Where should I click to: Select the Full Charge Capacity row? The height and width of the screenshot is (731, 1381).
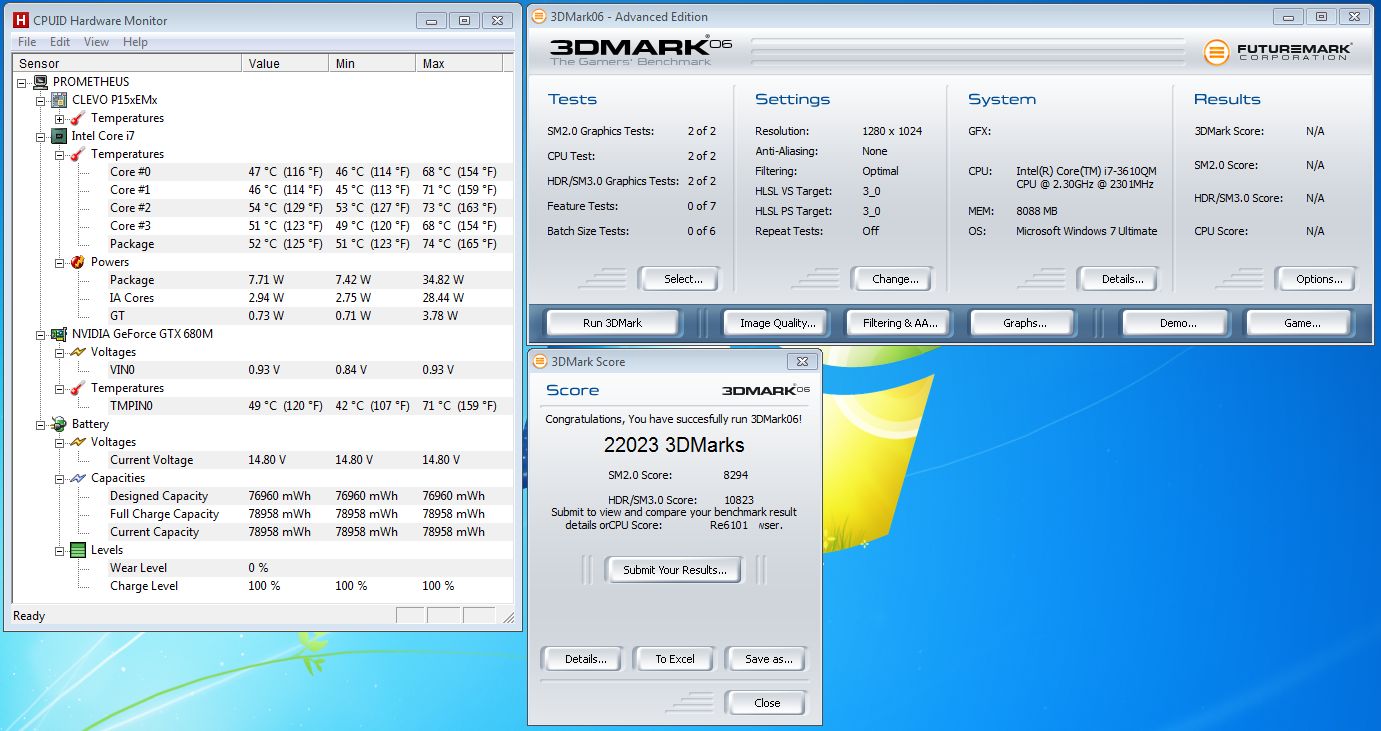pos(262,514)
